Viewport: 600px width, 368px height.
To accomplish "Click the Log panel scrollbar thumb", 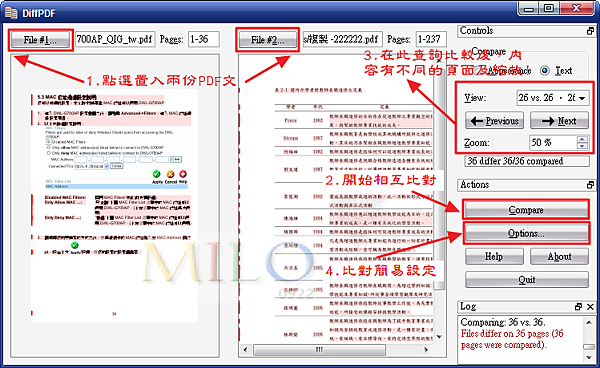I will pos(589,347).
